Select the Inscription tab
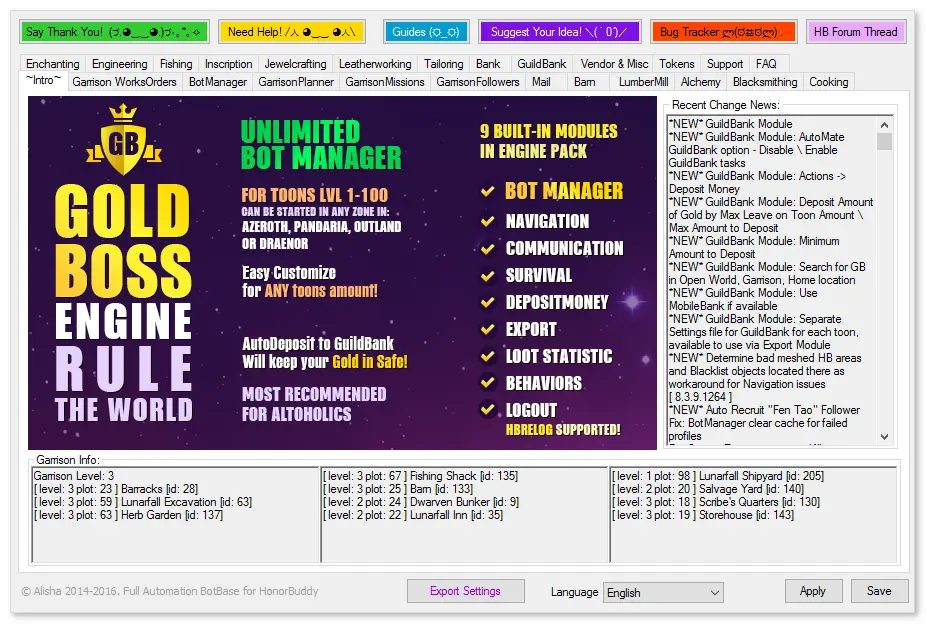This screenshot has width=926, height=624. click(x=228, y=64)
